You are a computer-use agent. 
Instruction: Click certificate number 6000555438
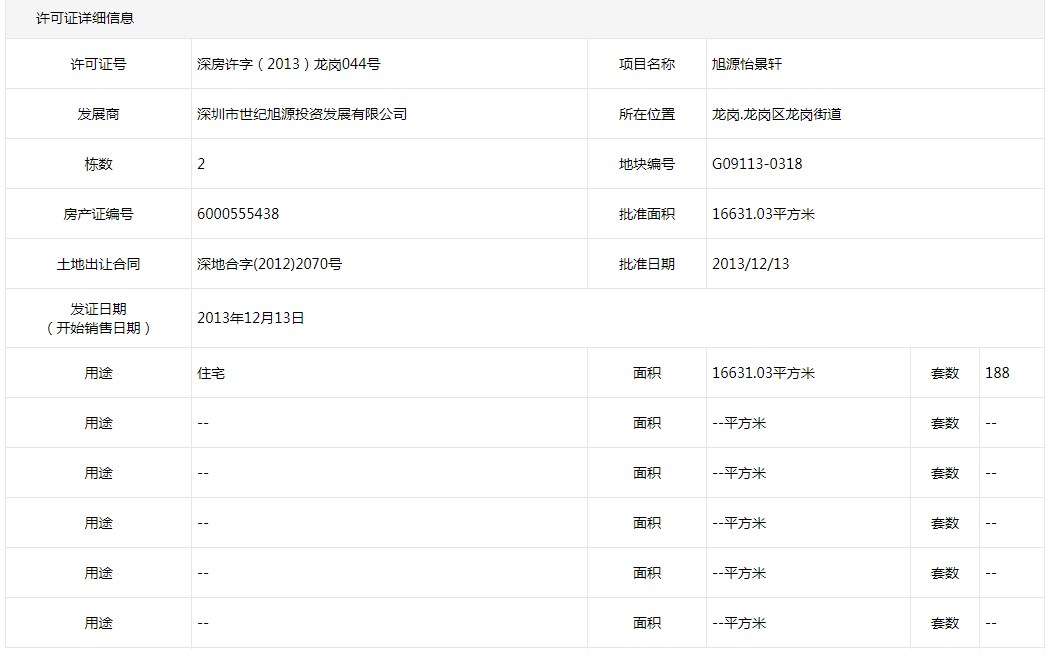pyautogui.click(x=238, y=214)
